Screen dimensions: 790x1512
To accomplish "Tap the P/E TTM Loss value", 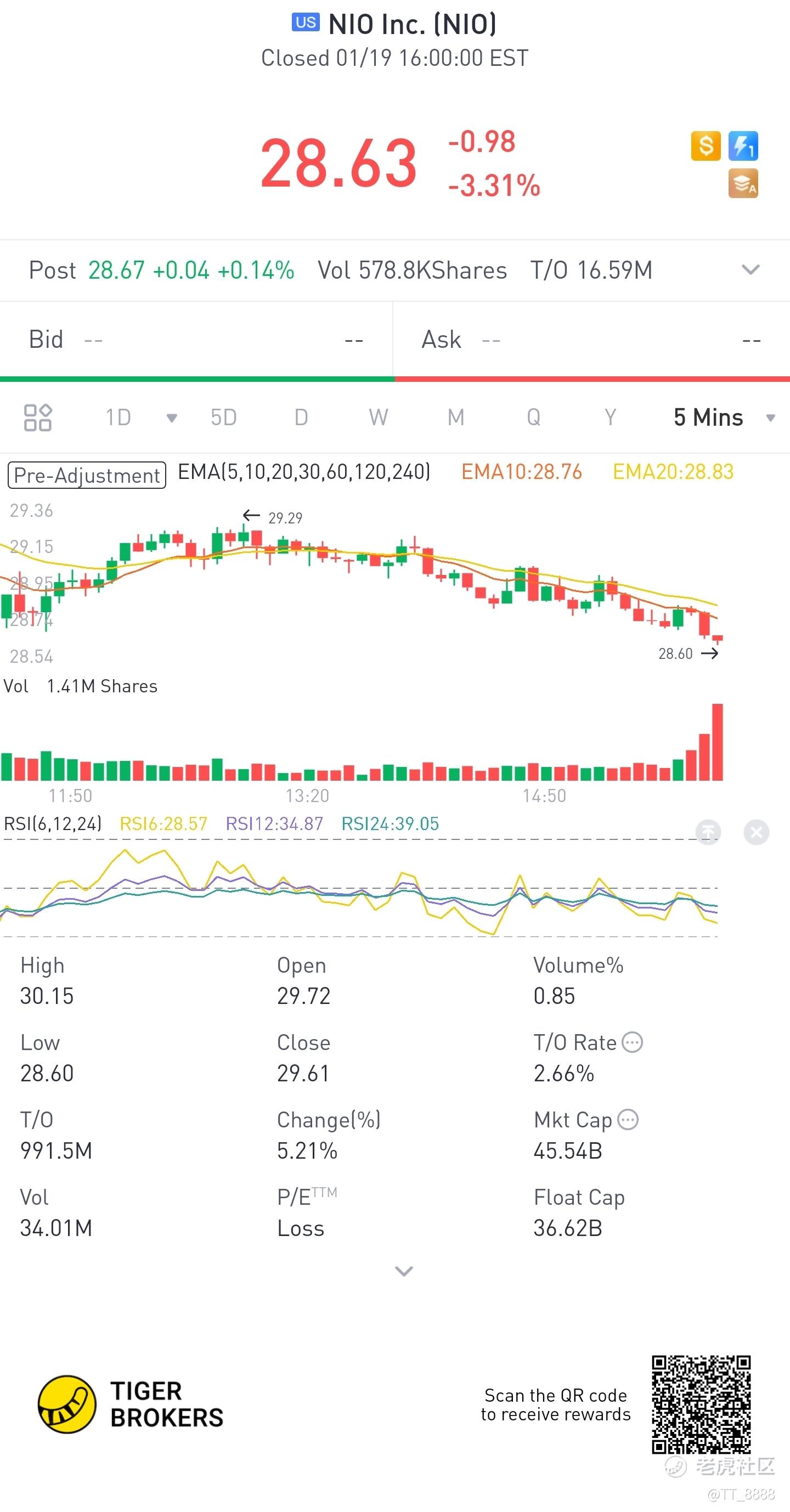I will coord(301,1228).
